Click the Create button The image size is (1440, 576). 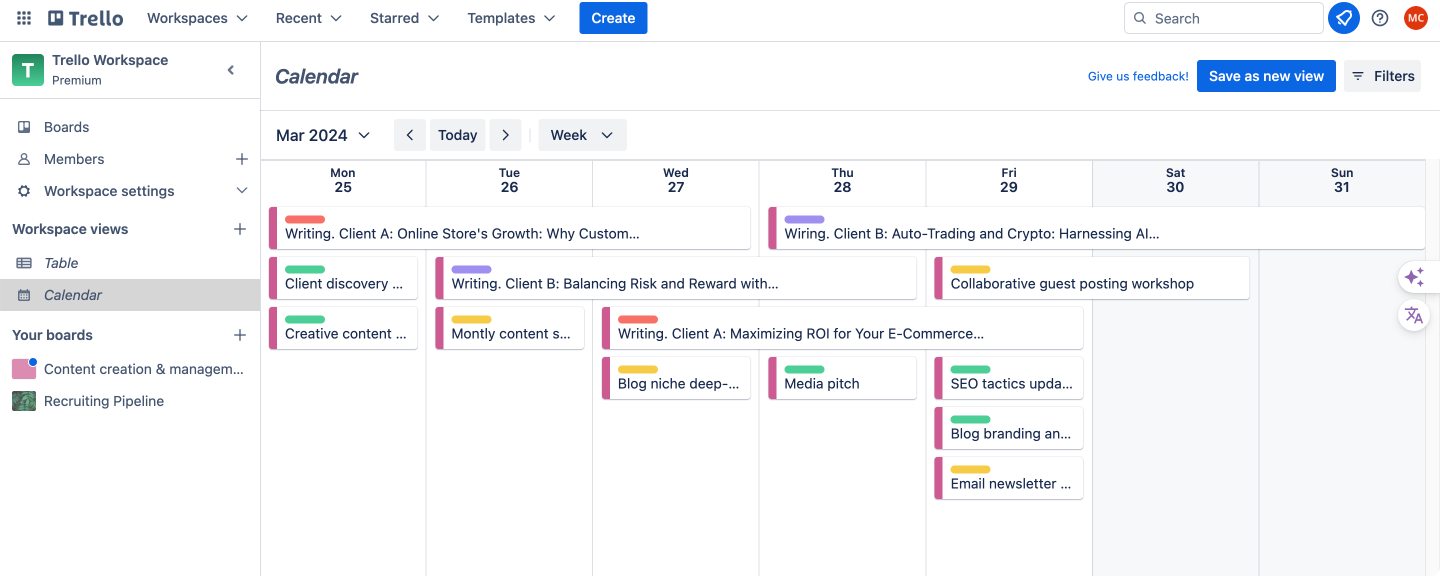(613, 18)
